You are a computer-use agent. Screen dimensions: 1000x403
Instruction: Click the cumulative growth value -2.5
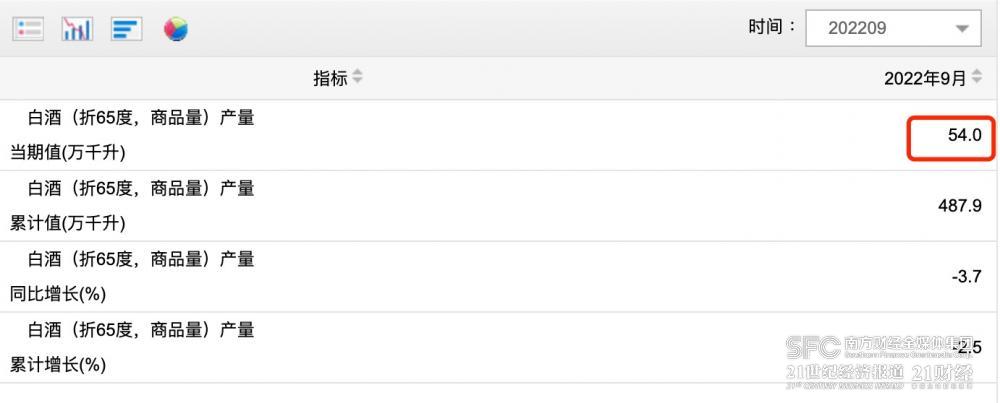(966, 348)
